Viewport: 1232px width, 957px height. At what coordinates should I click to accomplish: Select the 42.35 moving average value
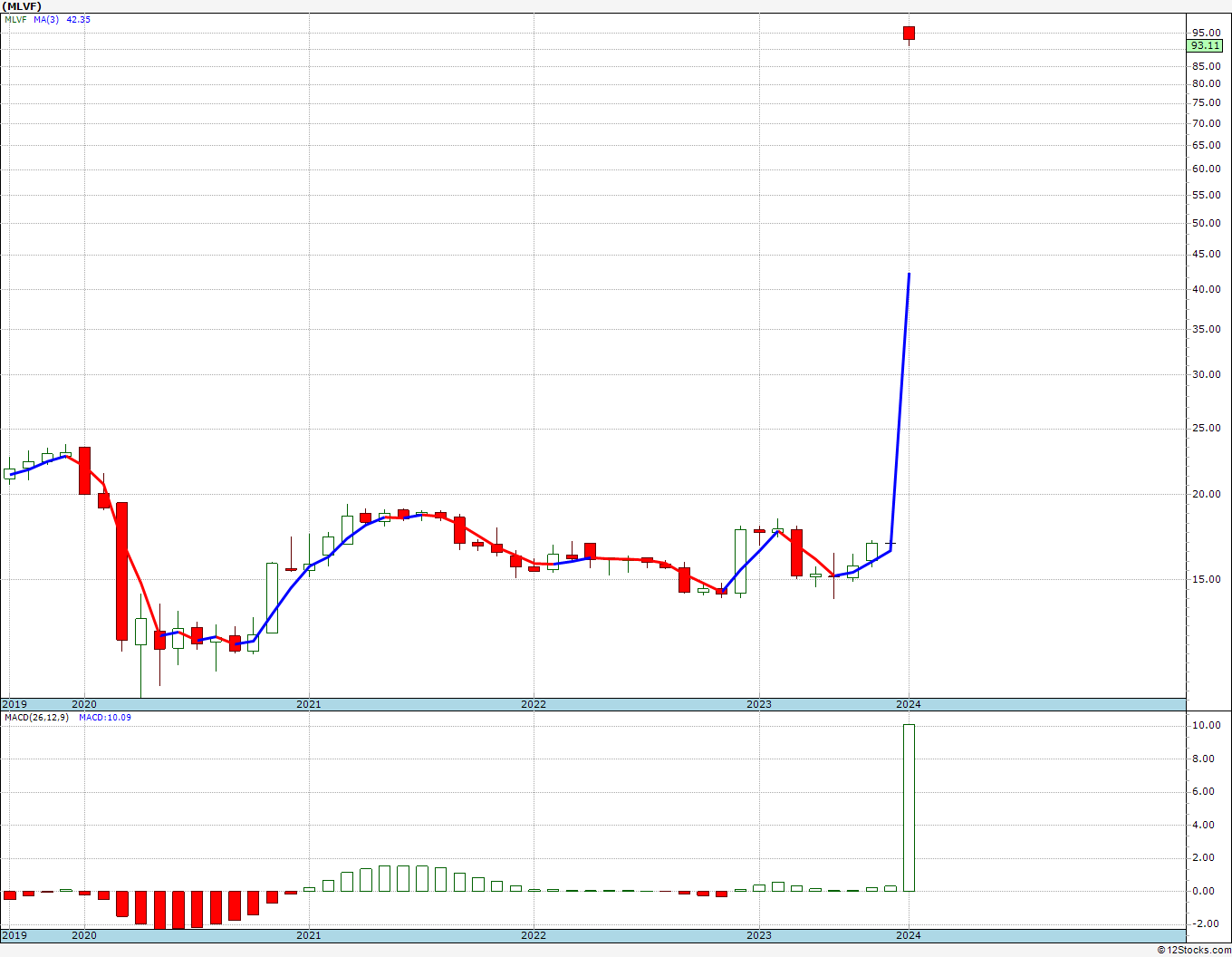79,19
